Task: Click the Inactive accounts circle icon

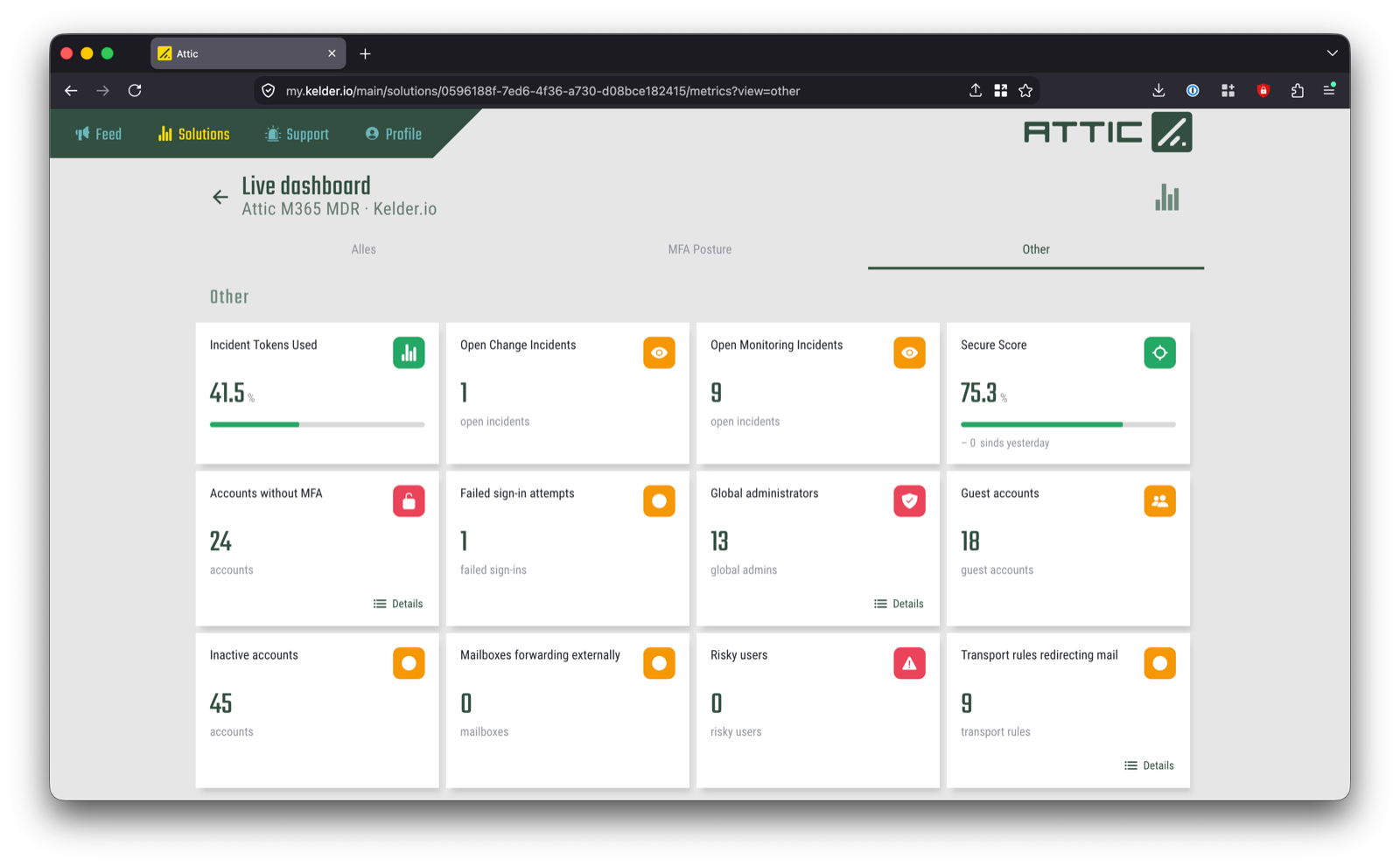Action: [409, 663]
